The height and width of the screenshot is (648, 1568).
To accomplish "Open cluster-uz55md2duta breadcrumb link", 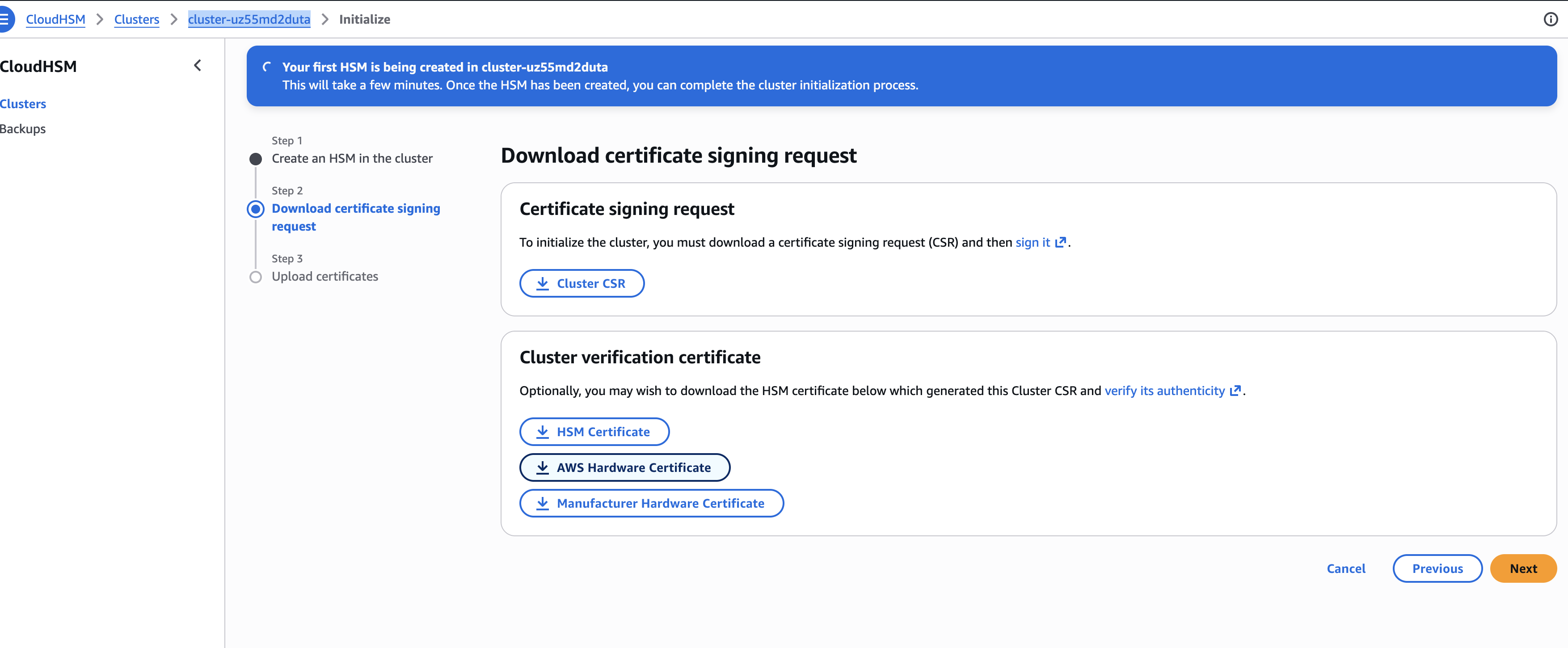I will (x=249, y=20).
